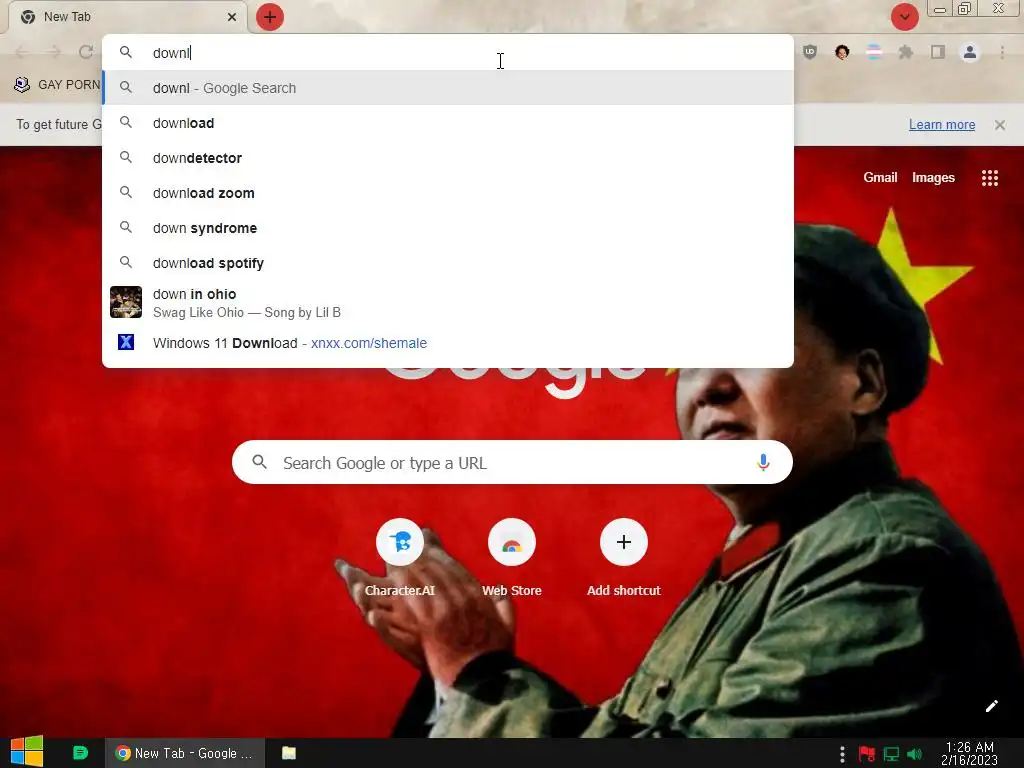Open the Images link
The width and height of the screenshot is (1024, 768).
coord(933,178)
